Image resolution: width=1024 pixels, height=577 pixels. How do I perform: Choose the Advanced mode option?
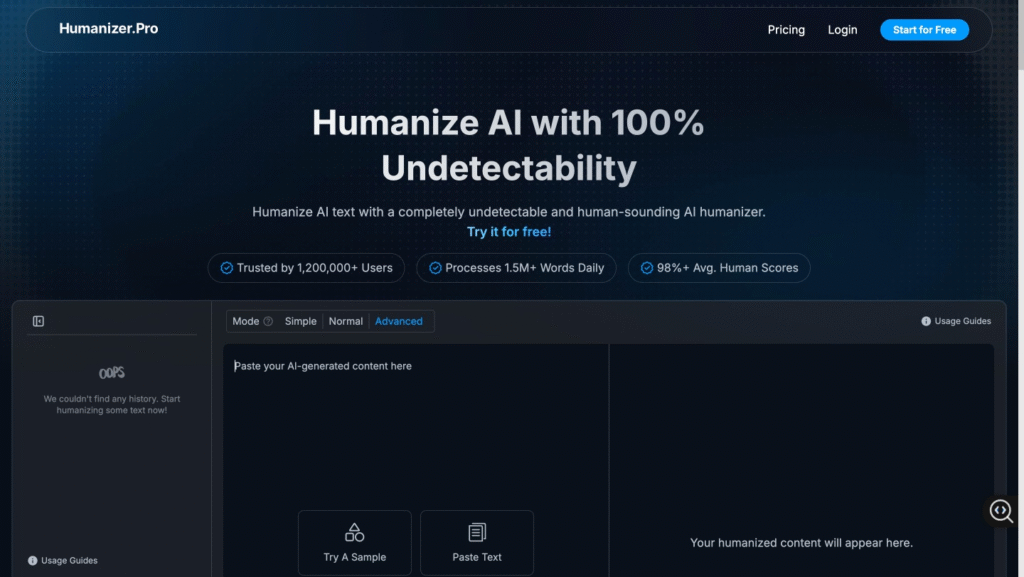click(399, 321)
